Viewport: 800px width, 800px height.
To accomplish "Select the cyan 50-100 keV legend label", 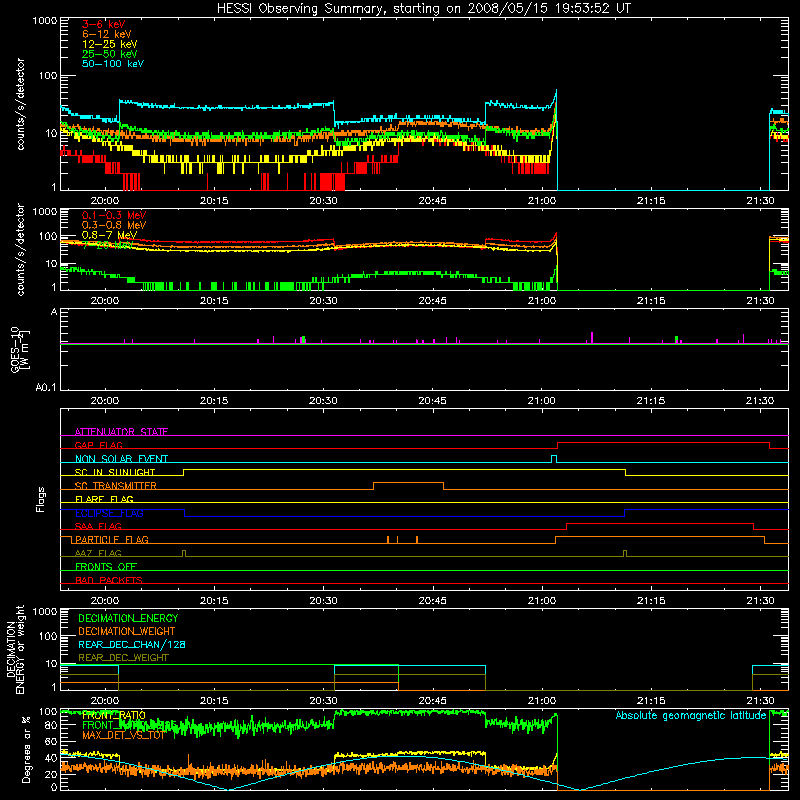I will (113, 64).
